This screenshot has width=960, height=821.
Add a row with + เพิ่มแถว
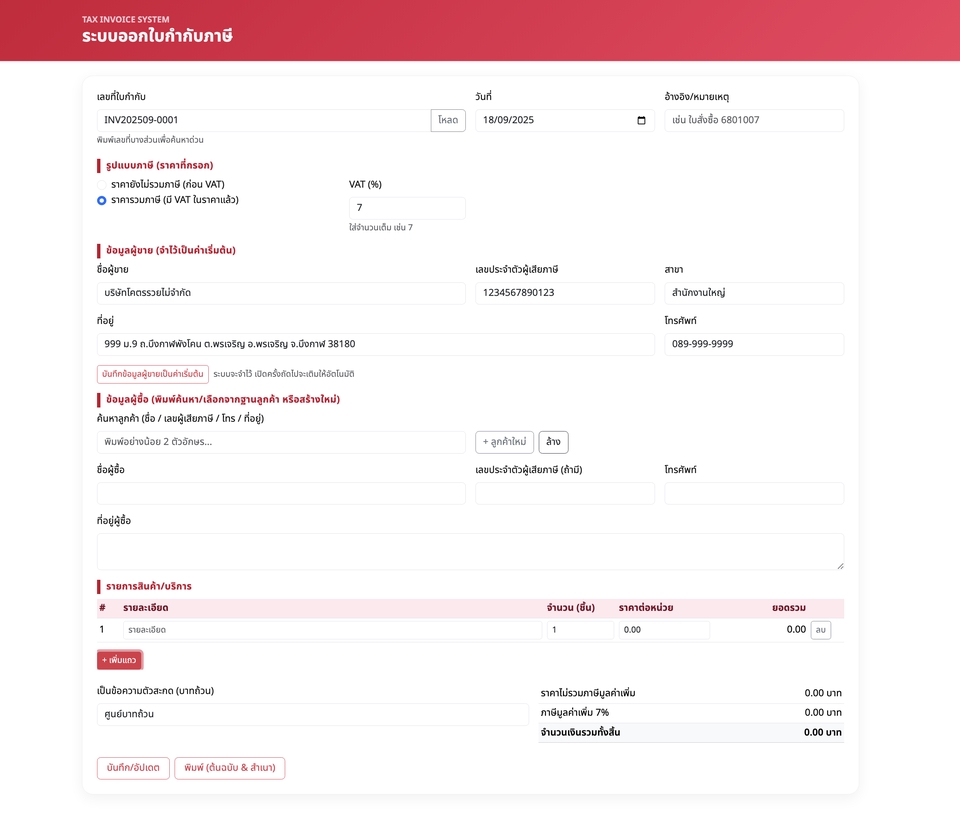click(119, 660)
